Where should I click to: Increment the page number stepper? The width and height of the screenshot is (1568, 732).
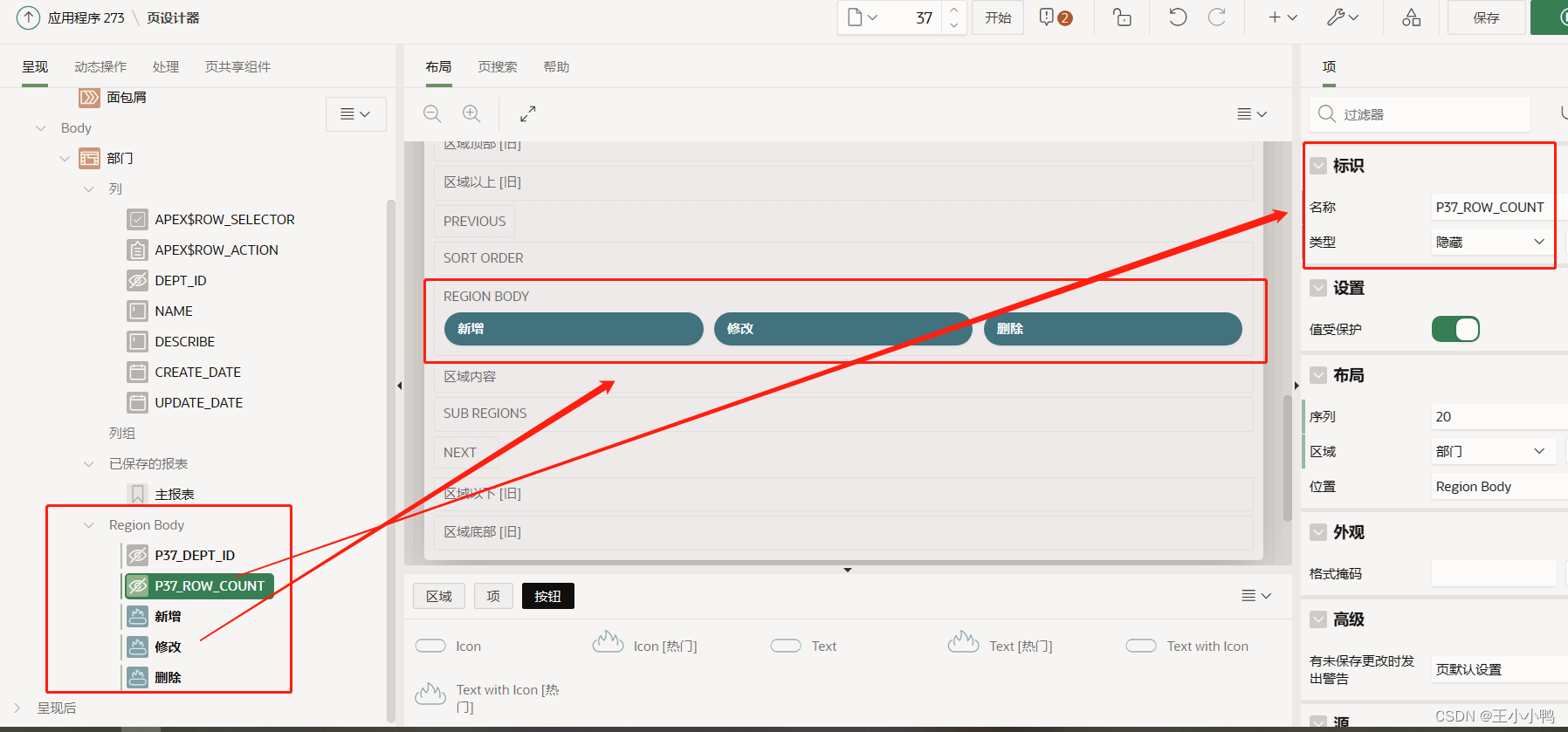coord(954,10)
